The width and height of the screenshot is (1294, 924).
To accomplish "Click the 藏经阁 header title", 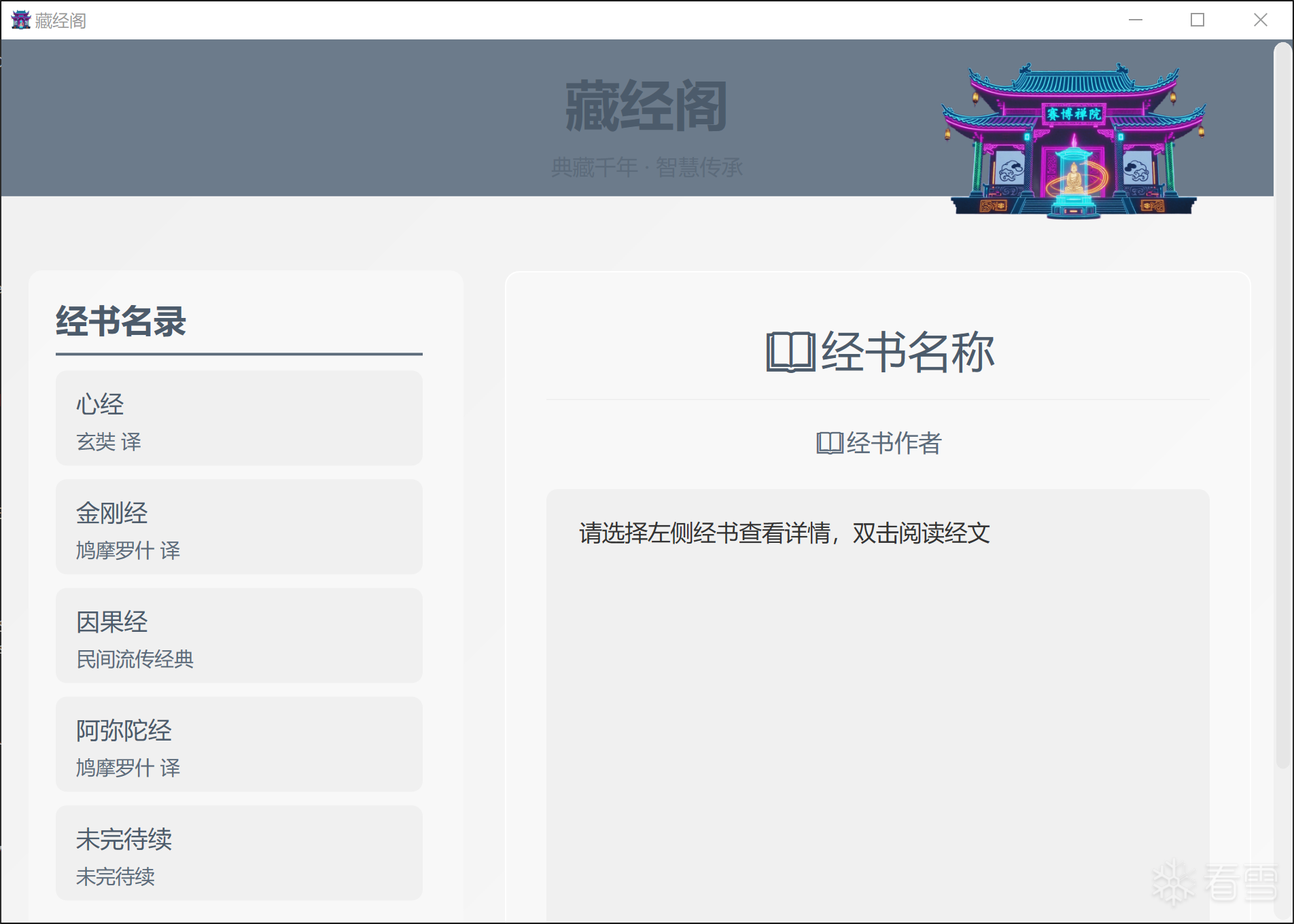I will [x=646, y=106].
